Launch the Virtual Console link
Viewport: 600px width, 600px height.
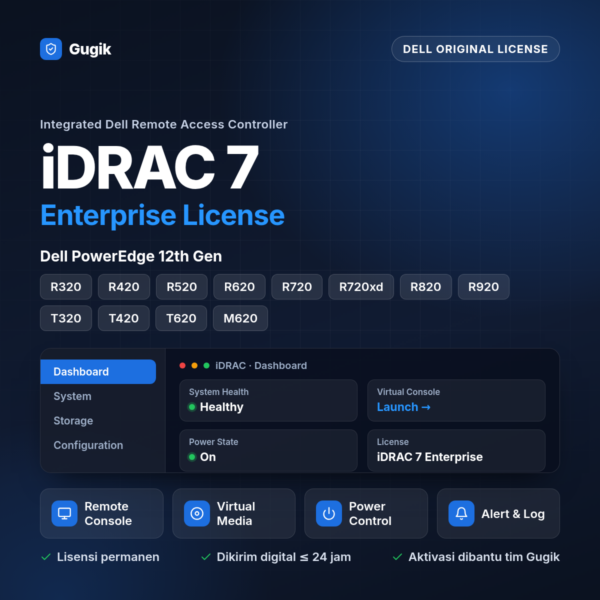click(403, 407)
